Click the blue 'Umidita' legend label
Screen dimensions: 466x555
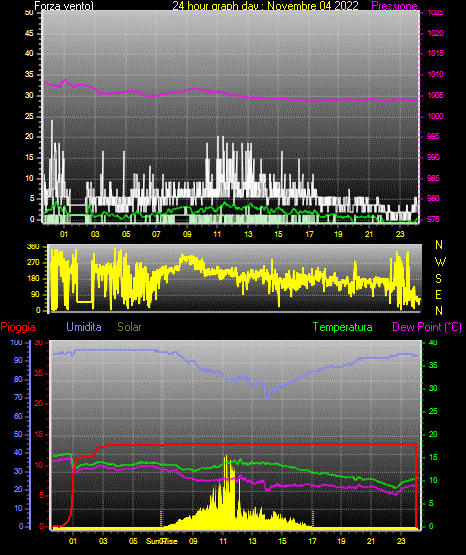pyautogui.click(x=84, y=327)
